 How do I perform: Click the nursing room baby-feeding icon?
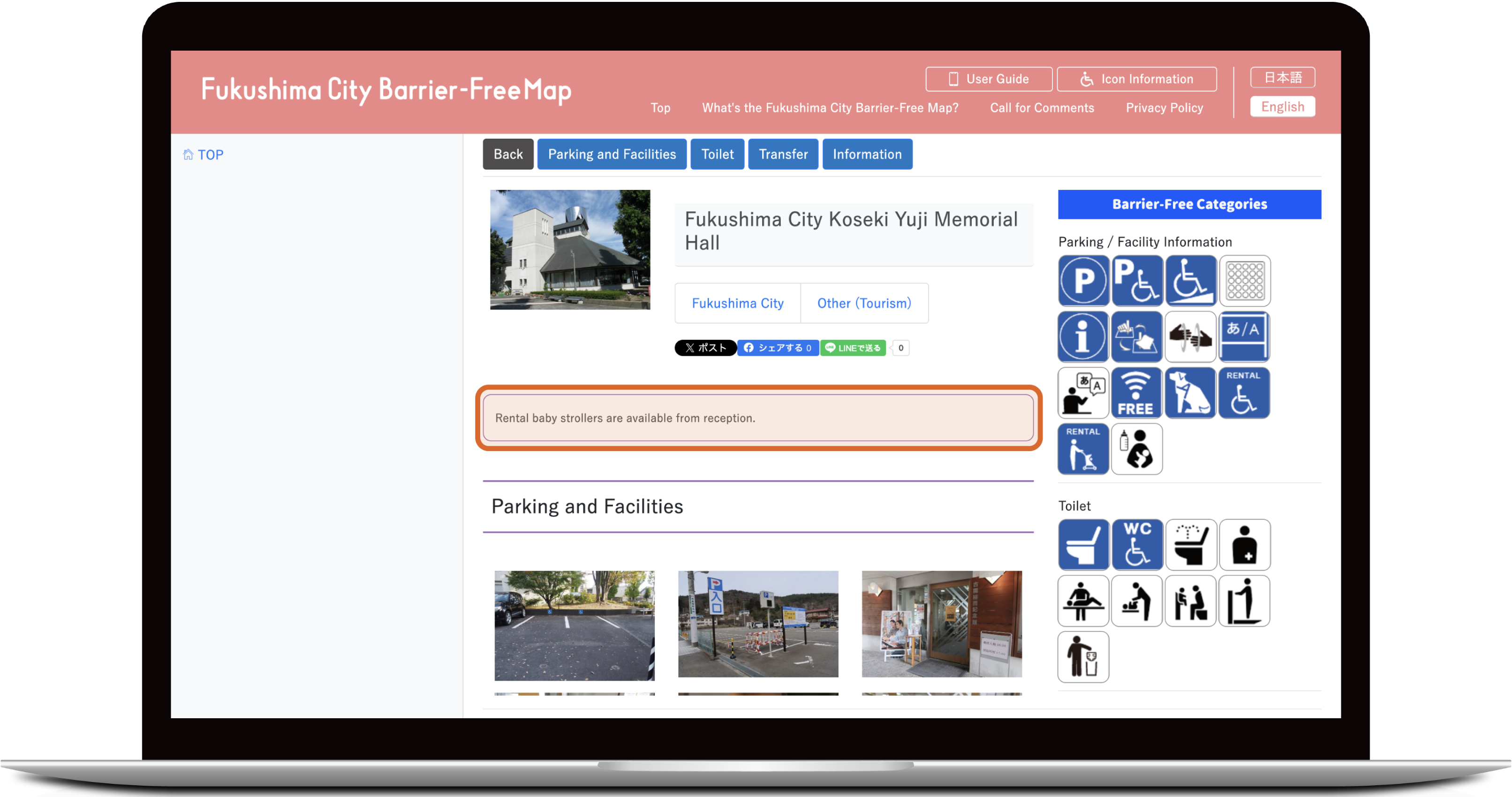[1136, 449]
